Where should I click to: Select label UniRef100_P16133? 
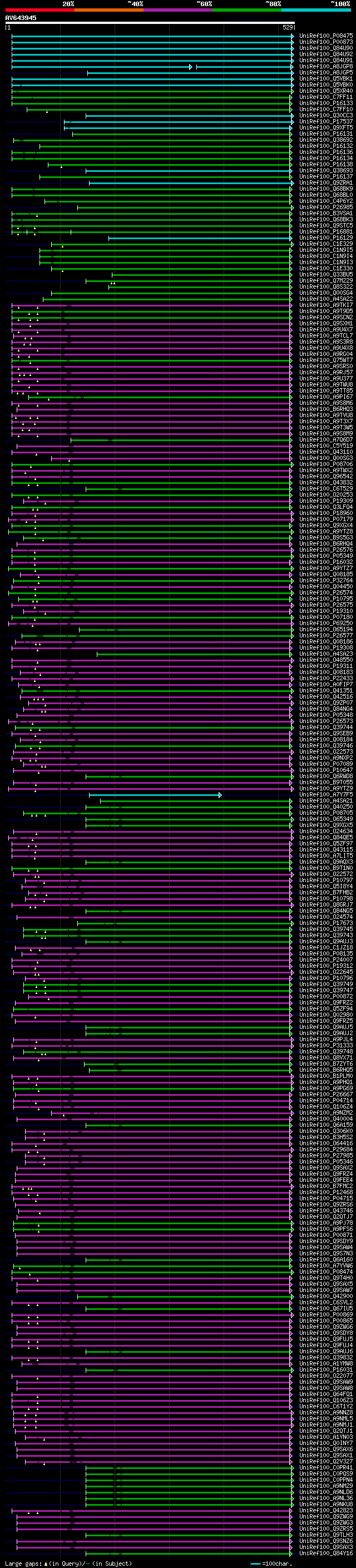[x=326, y=103]
